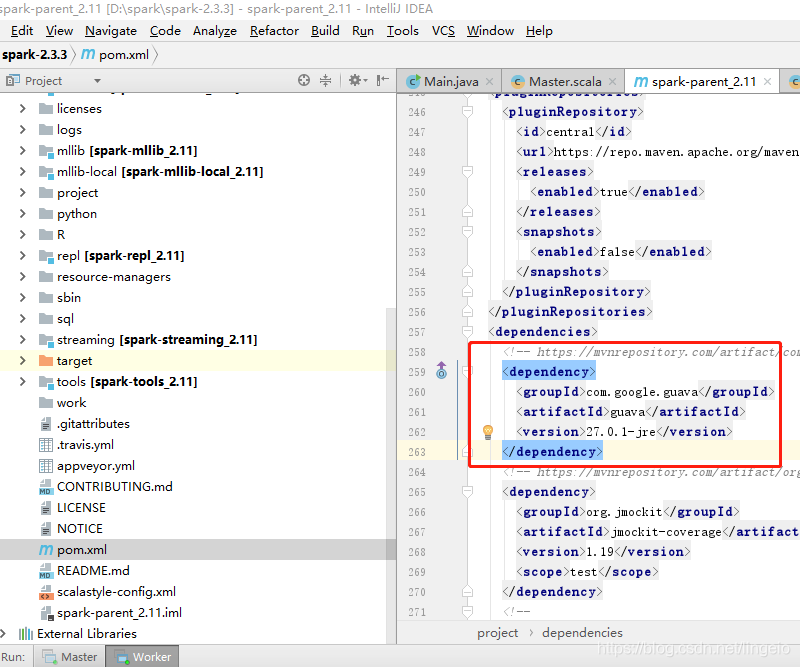Click the dependencies breadcrumb at editor bottom
Viewport: 800px width, 667px height.
pos(582,633)
